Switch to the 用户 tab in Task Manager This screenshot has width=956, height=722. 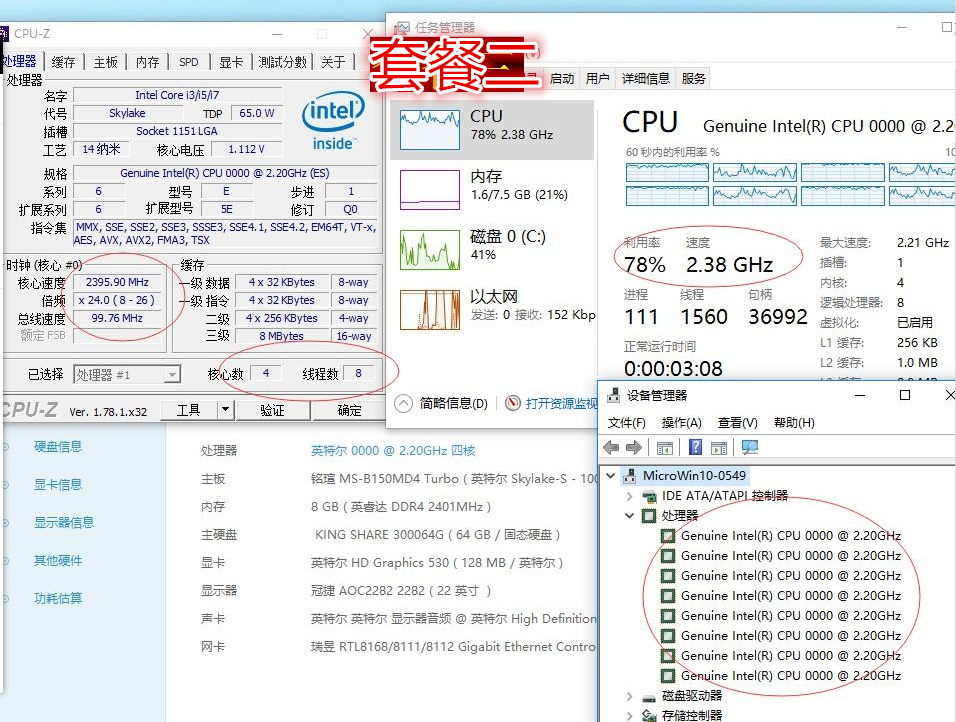click(598, 79)
